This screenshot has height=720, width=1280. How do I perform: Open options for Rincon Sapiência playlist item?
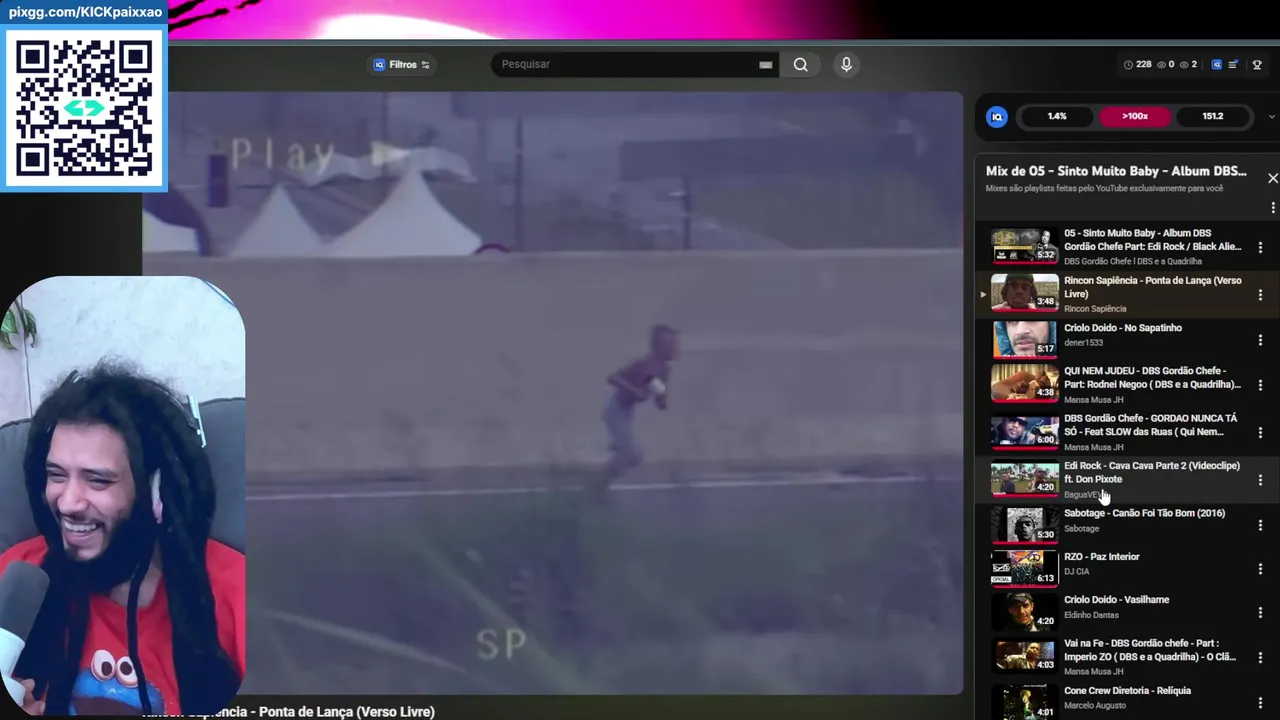(1260, 294)
